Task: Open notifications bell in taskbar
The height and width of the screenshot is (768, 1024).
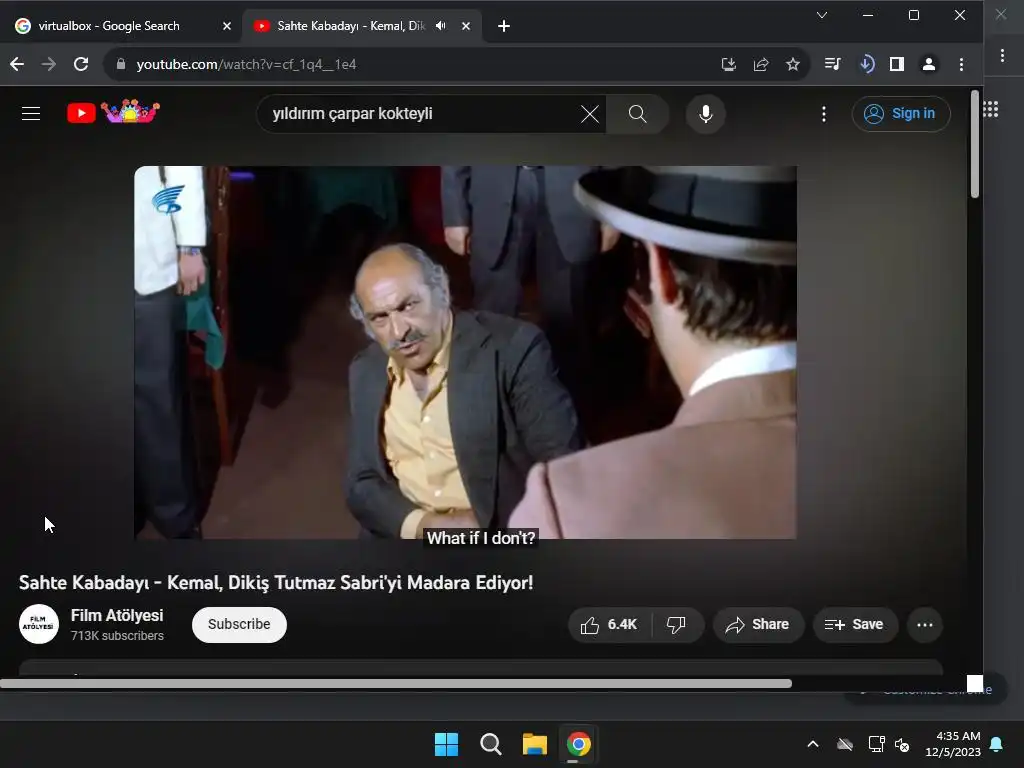Action: point(997,744)
